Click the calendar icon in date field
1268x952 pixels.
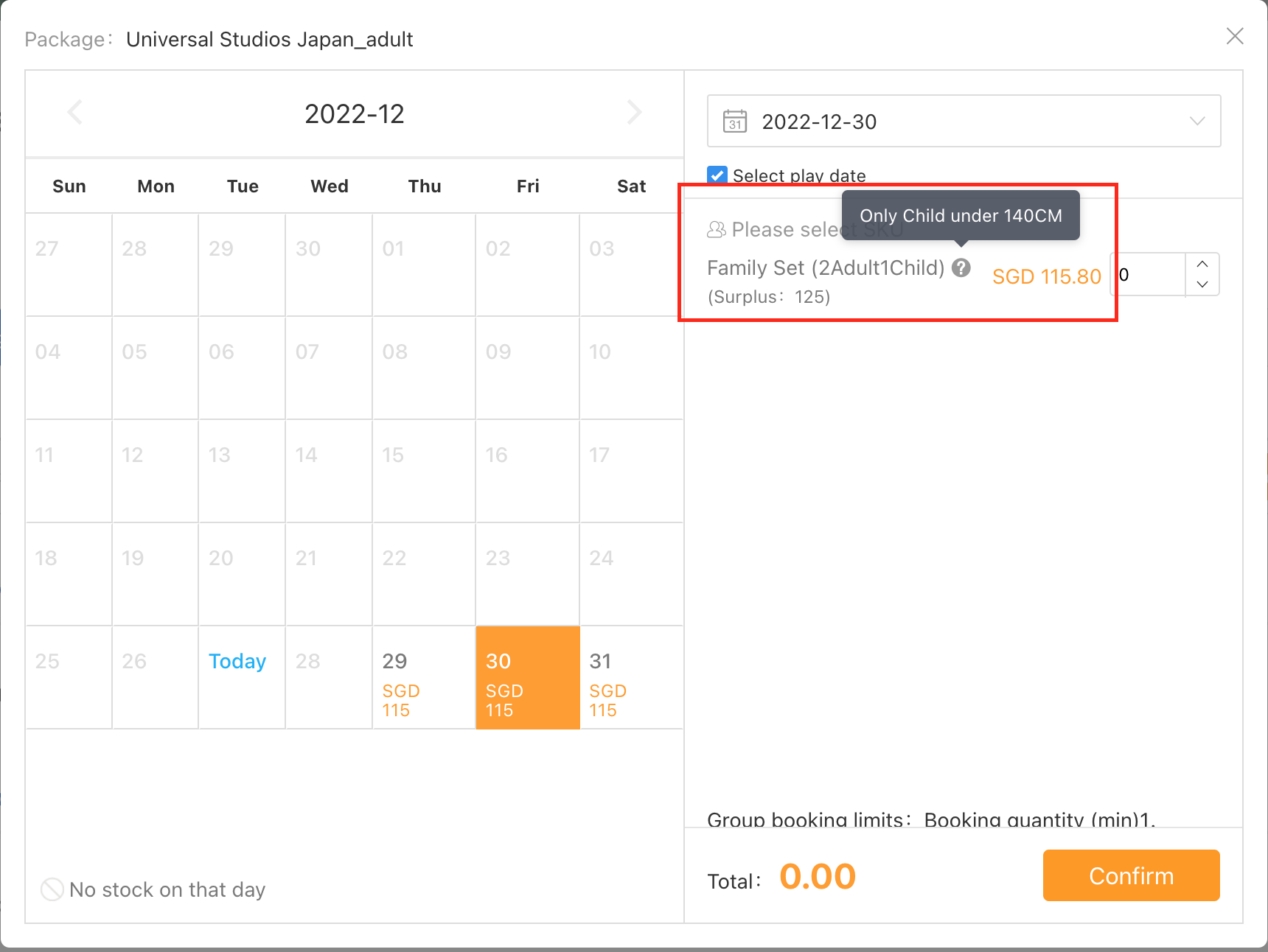click(735, 122)
